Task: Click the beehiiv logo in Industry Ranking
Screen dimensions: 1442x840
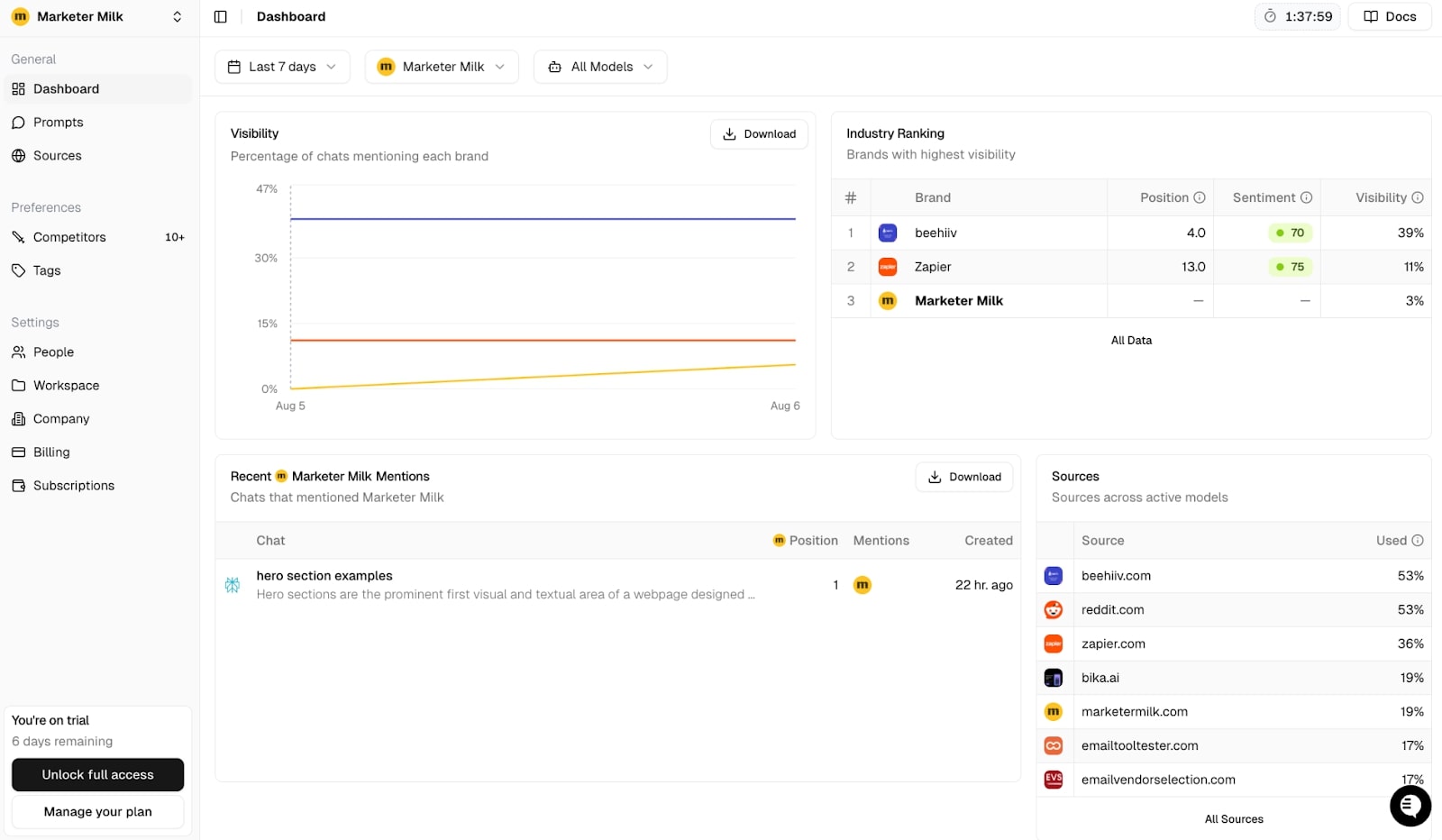Action: coord(889,233)
